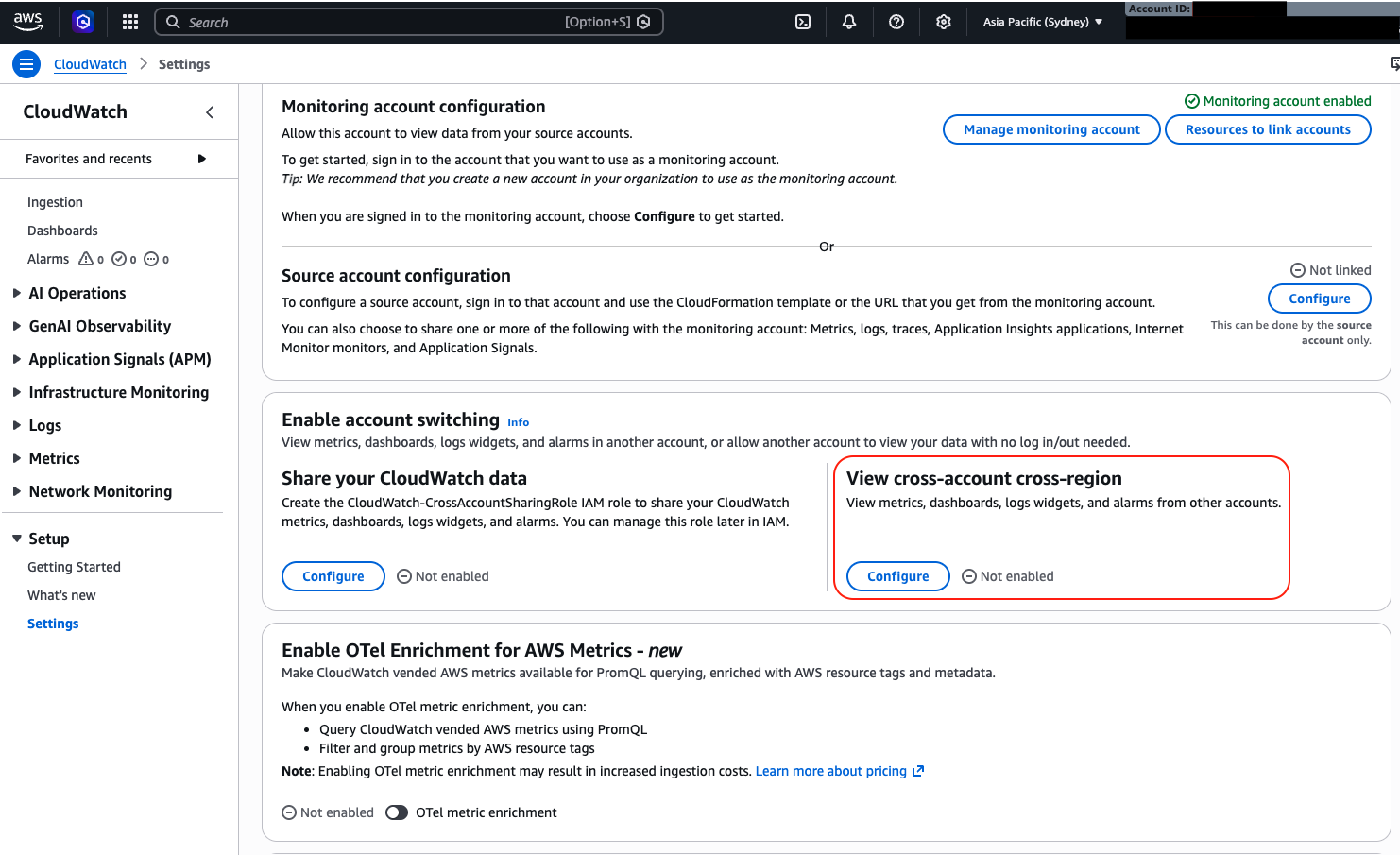Image resolution: width=1400 pixels, height=855 pixels.
Task: Click Not enabled under View cross-account cross-region
Action: click(1008, 576)
